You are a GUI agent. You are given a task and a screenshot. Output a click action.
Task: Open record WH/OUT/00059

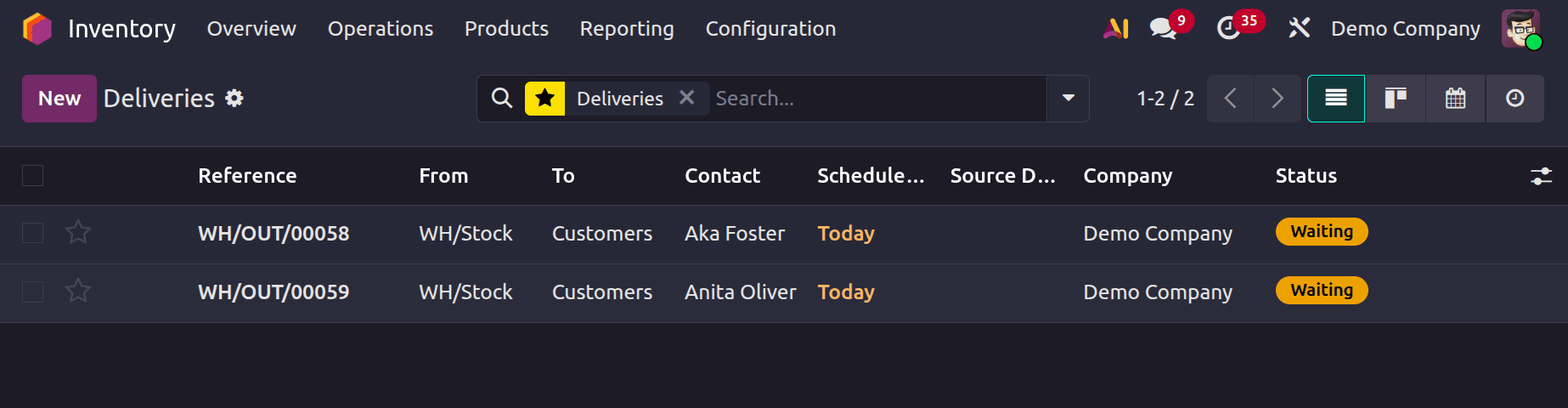tap(274, 292)
